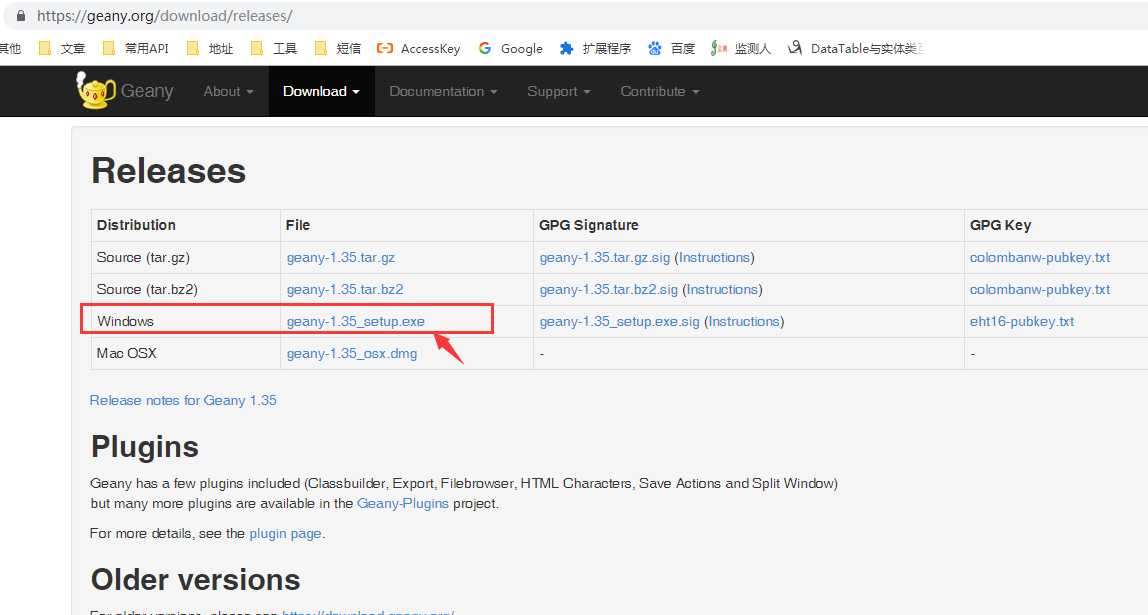Open eht16-pubkey.txt key link
Image resolution: width=1148 pixels, height=615 pixels.
tap(1022, 321)
